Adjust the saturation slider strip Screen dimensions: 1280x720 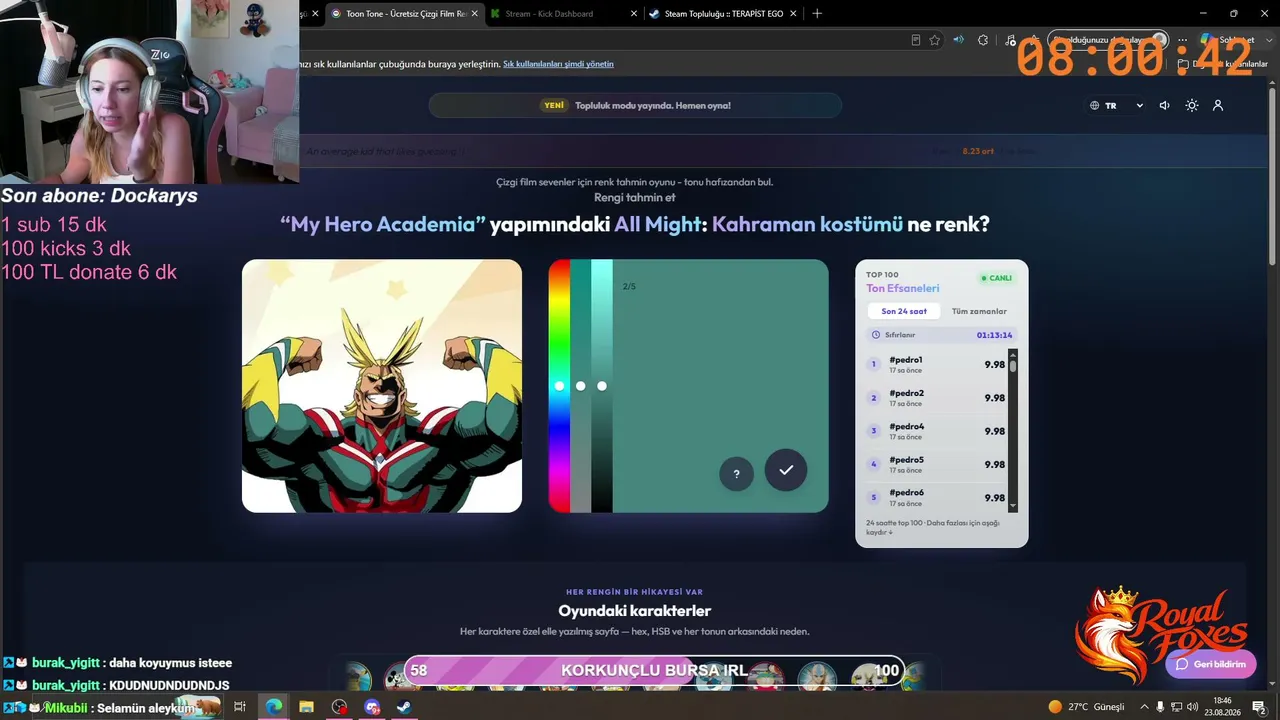coord(580,386)
